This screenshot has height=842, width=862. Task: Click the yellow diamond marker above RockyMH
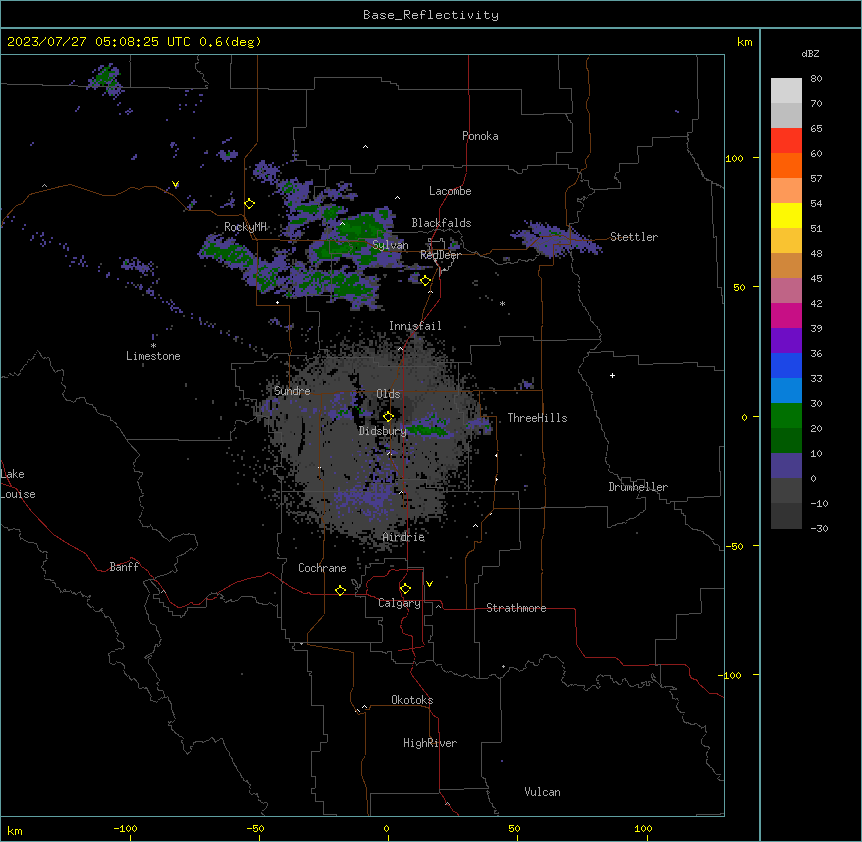click(x=250, y=204)
